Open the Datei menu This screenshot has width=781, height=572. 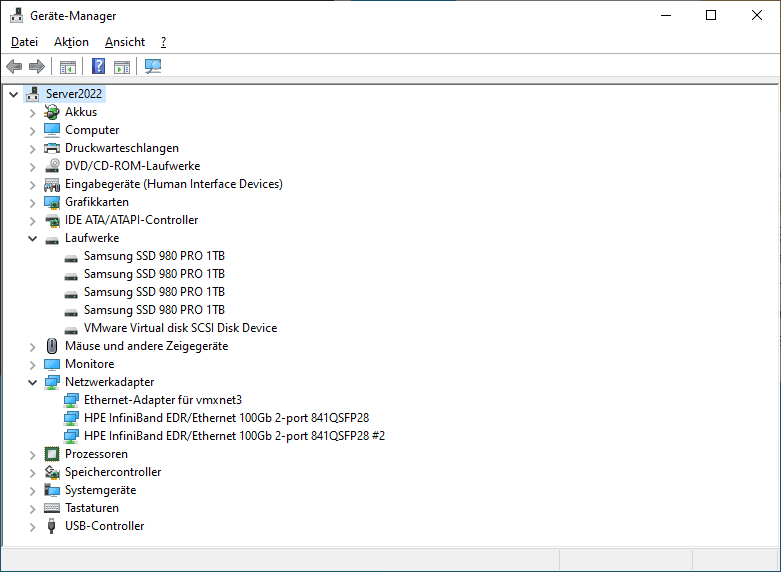click(24, 42)
